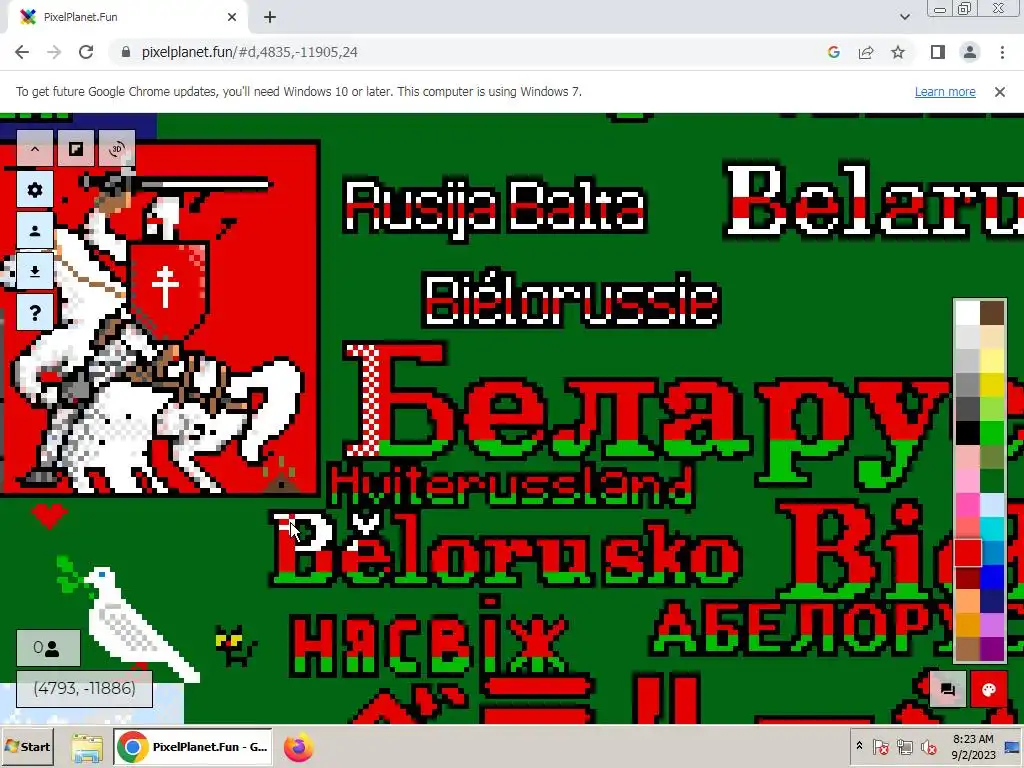The height and width of the screenshot is (768, 1024).
Task: Select the brown palette color
Action: tap(993, 312)
